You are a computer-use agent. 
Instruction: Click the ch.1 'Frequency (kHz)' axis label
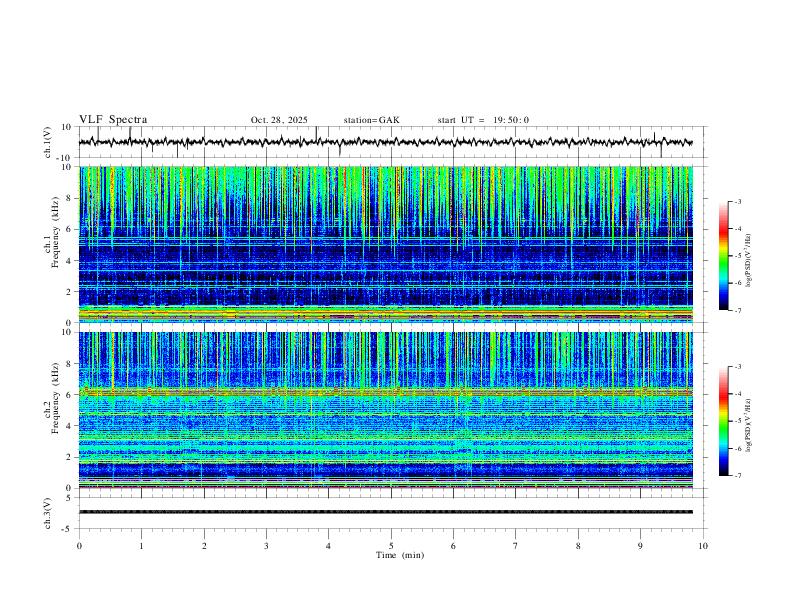[55, 232]
